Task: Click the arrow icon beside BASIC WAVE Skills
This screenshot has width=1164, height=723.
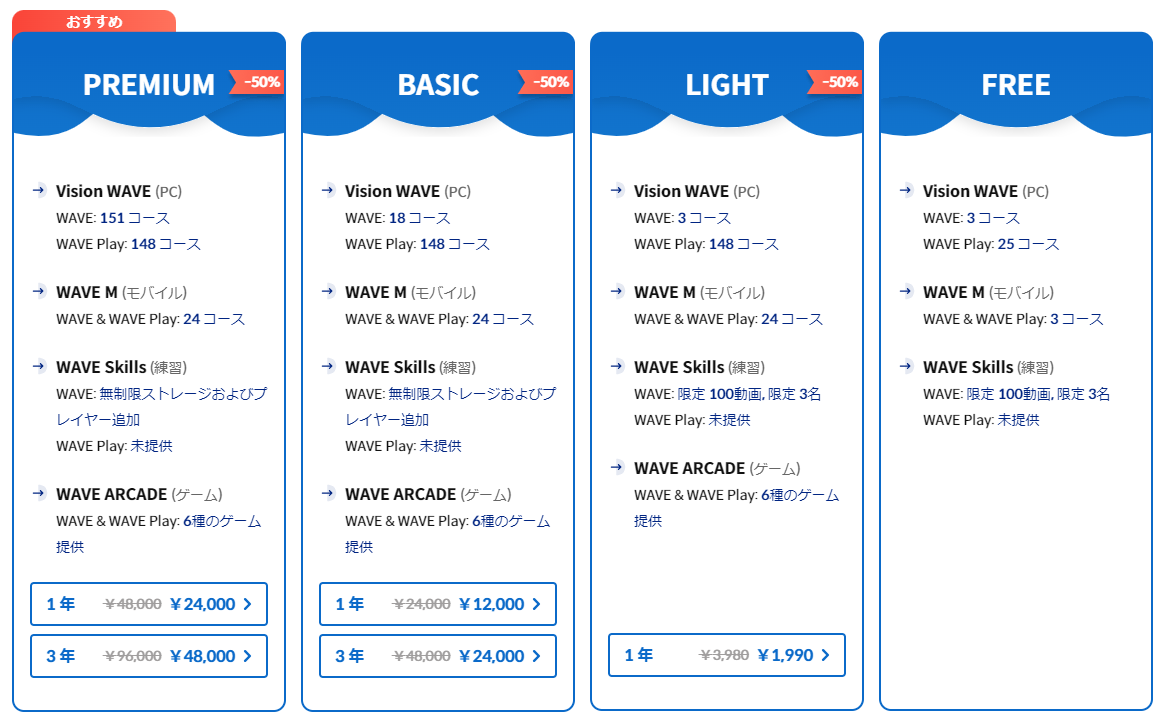Action: (328, 366)
